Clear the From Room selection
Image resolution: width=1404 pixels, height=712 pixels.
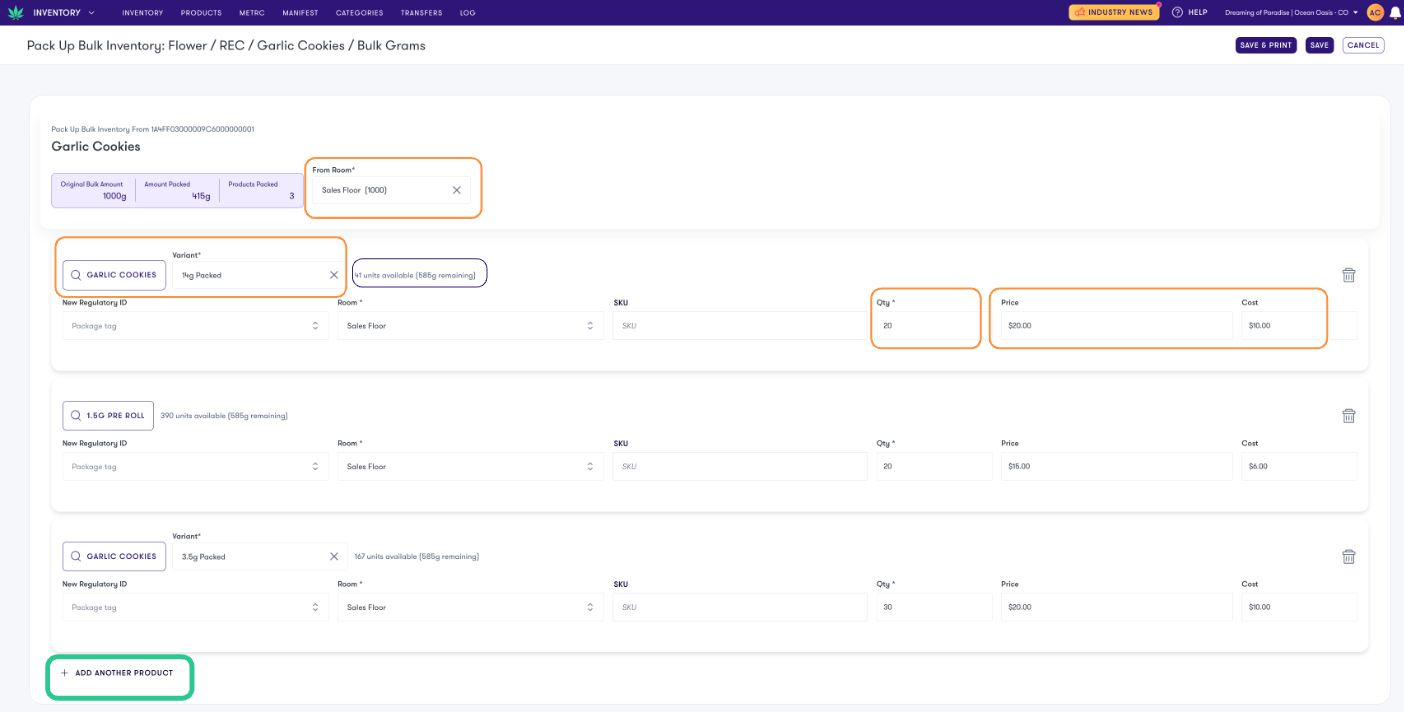tap(456, 190)
